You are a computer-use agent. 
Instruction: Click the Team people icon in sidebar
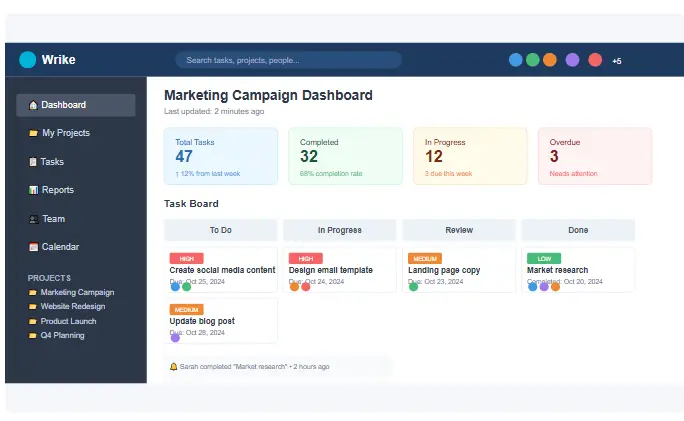point(33,219)
